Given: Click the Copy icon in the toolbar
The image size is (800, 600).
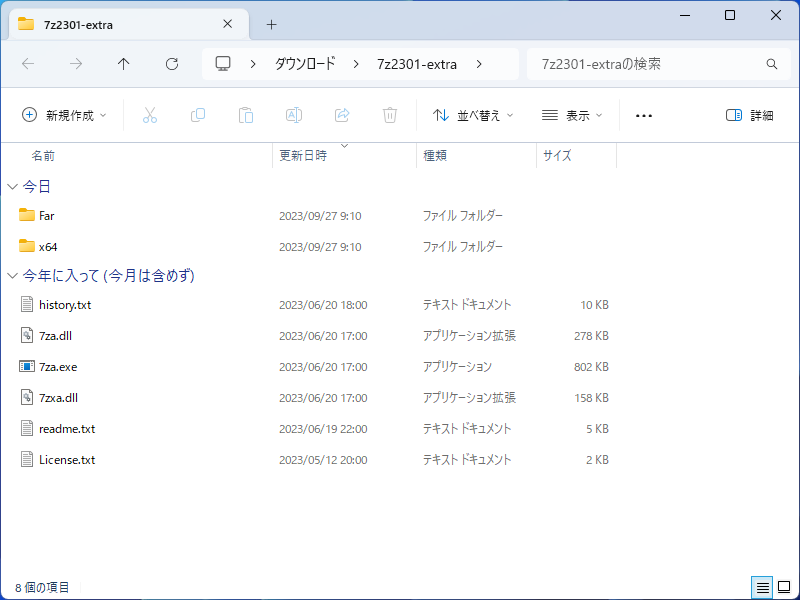Looking at the screenshot, I should point(198,115).
